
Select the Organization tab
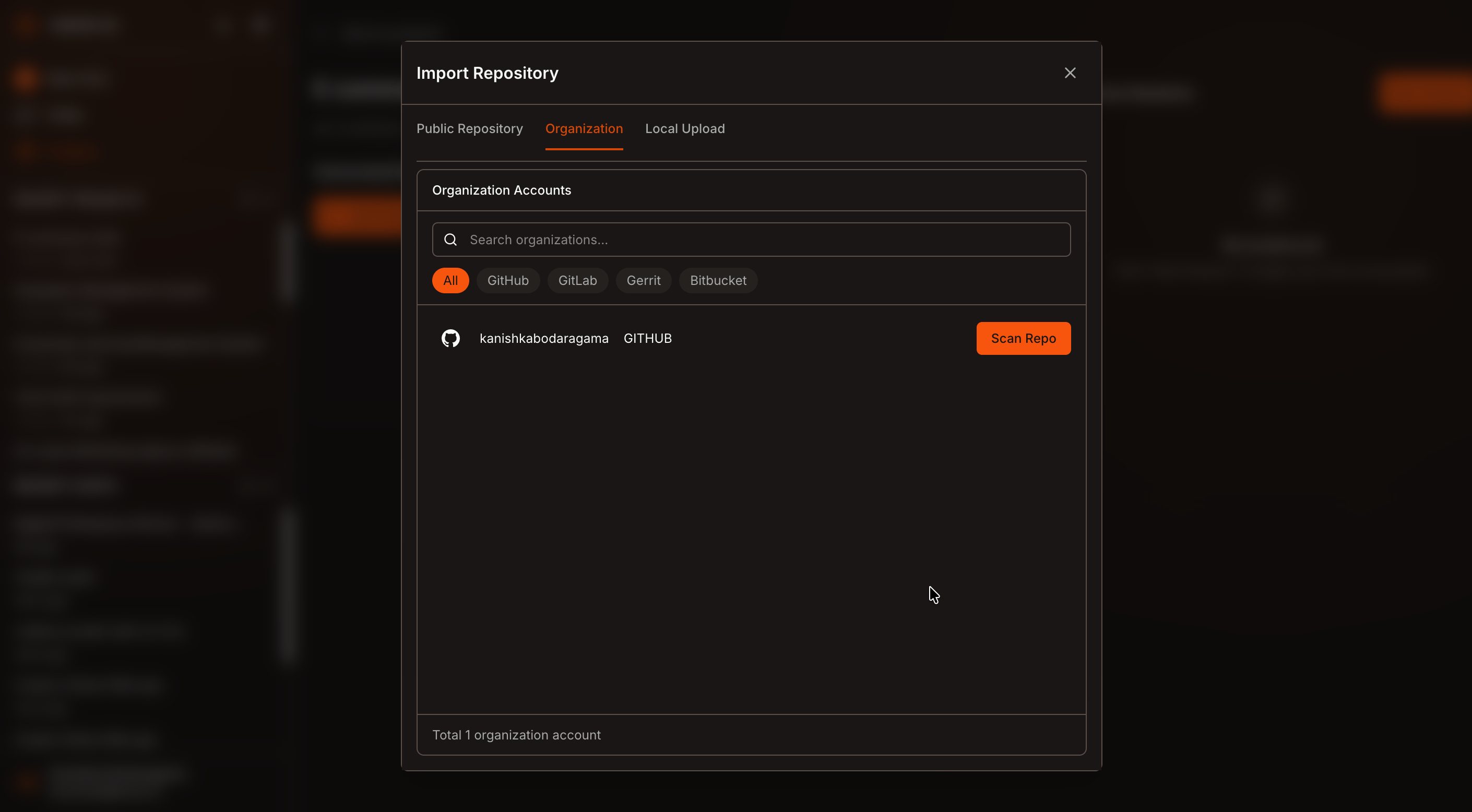click(x=584, y=128)
